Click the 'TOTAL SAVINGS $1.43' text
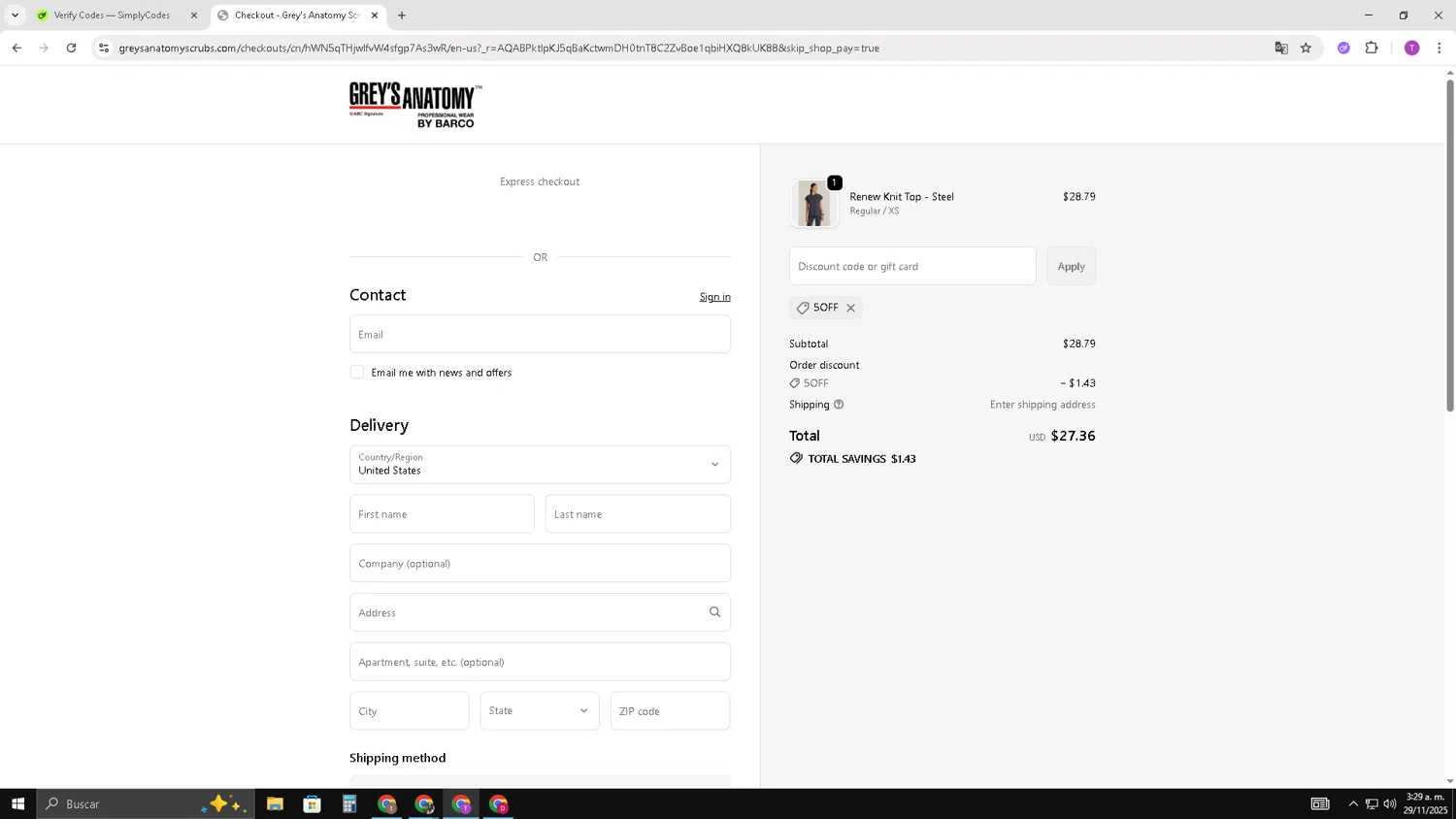This screenshot has height=819, width=1456. pos(862,459)
